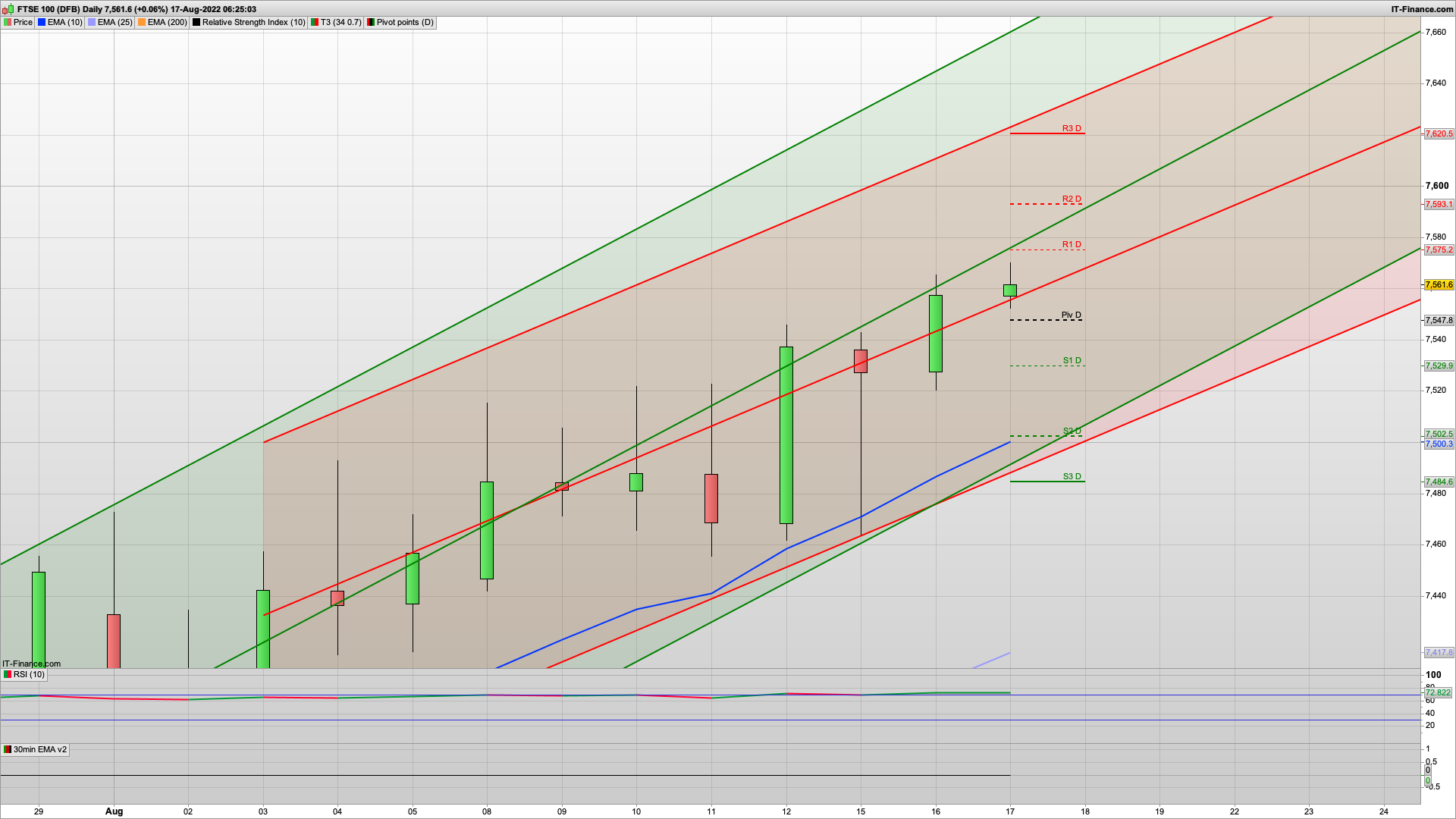The height and width of the screenshot is (819, 1456).
Task: Click the 'Aug' label on the date axis
Action: click(x=114, y=811)
